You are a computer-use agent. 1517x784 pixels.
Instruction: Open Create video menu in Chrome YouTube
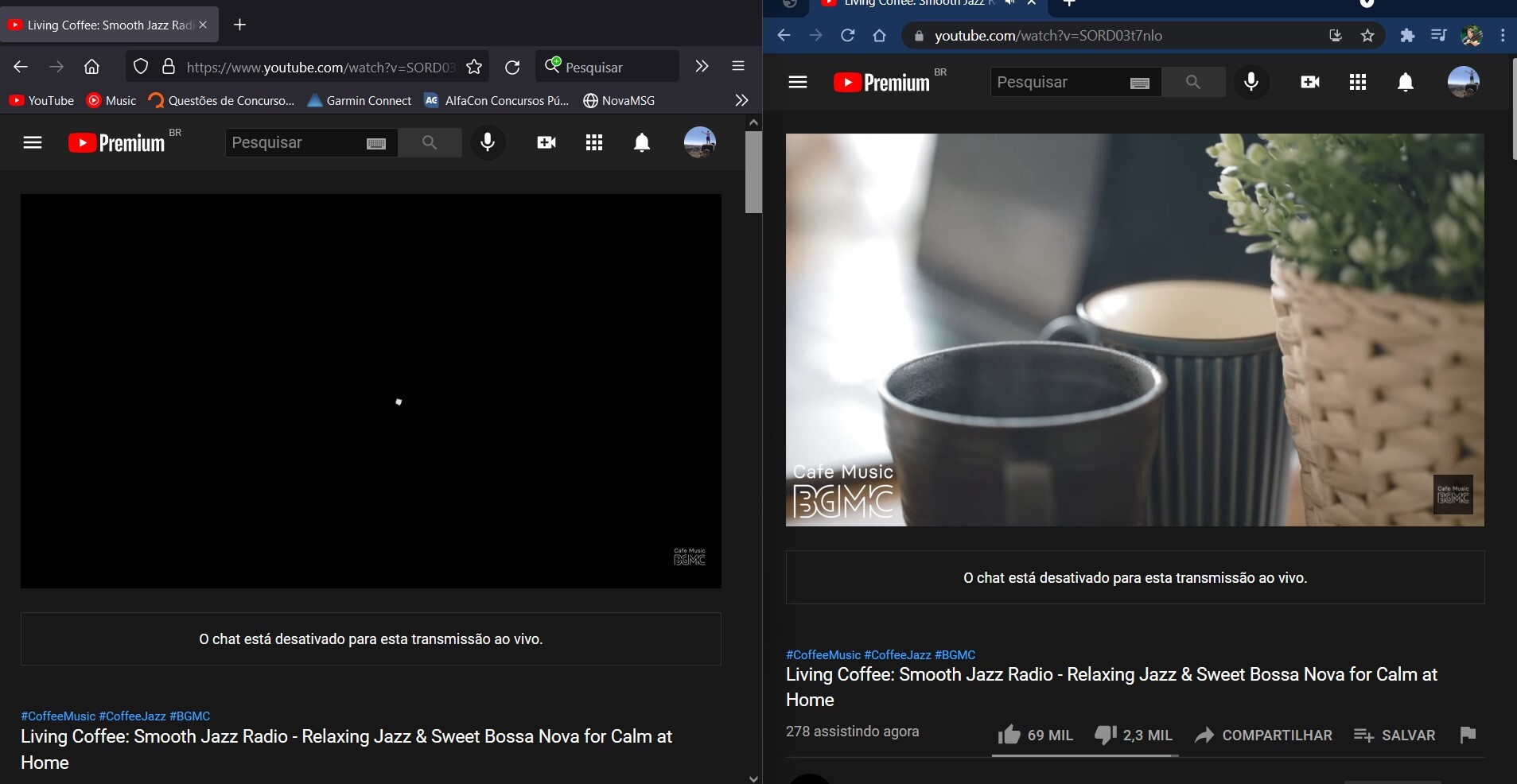point(1310,82)
